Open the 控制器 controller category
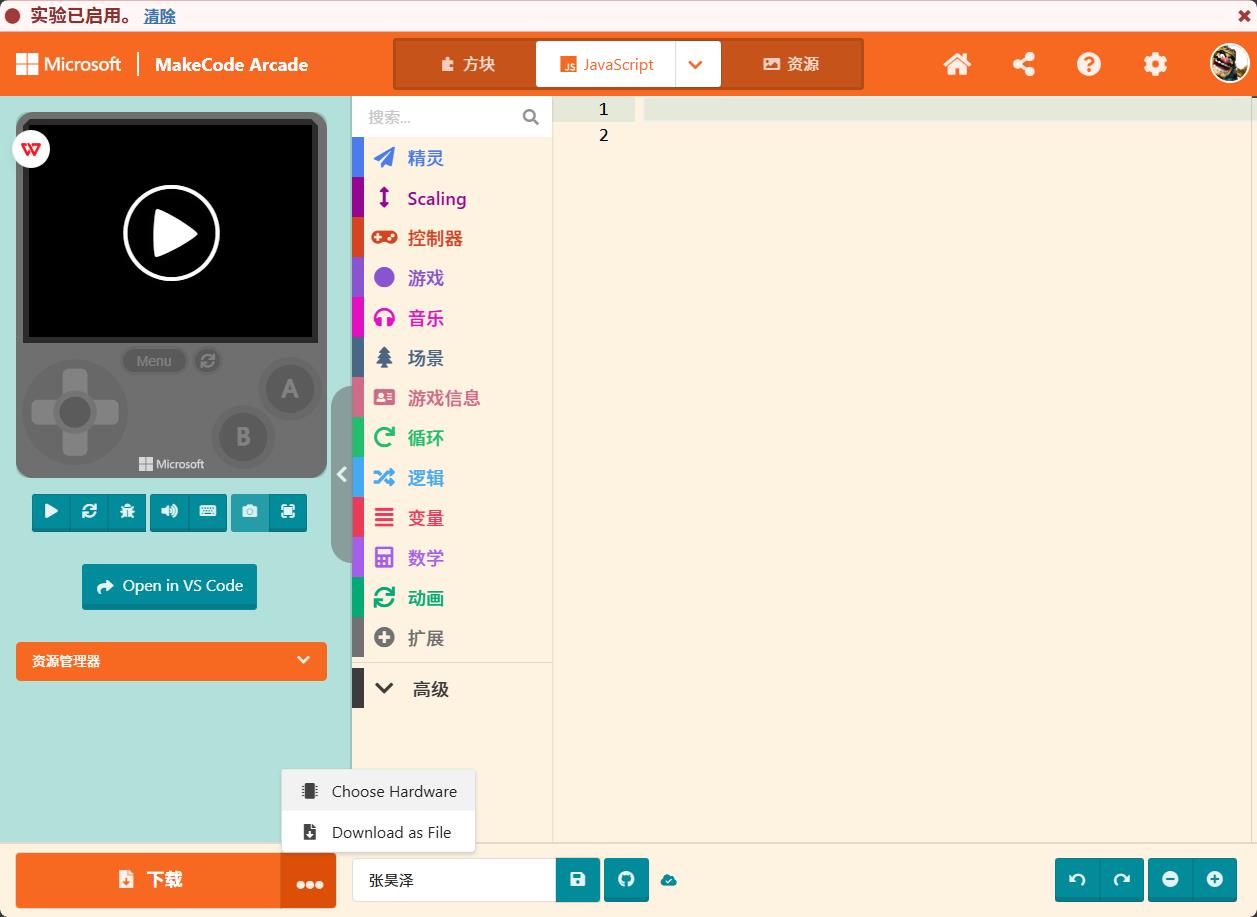 click(452, 238)
